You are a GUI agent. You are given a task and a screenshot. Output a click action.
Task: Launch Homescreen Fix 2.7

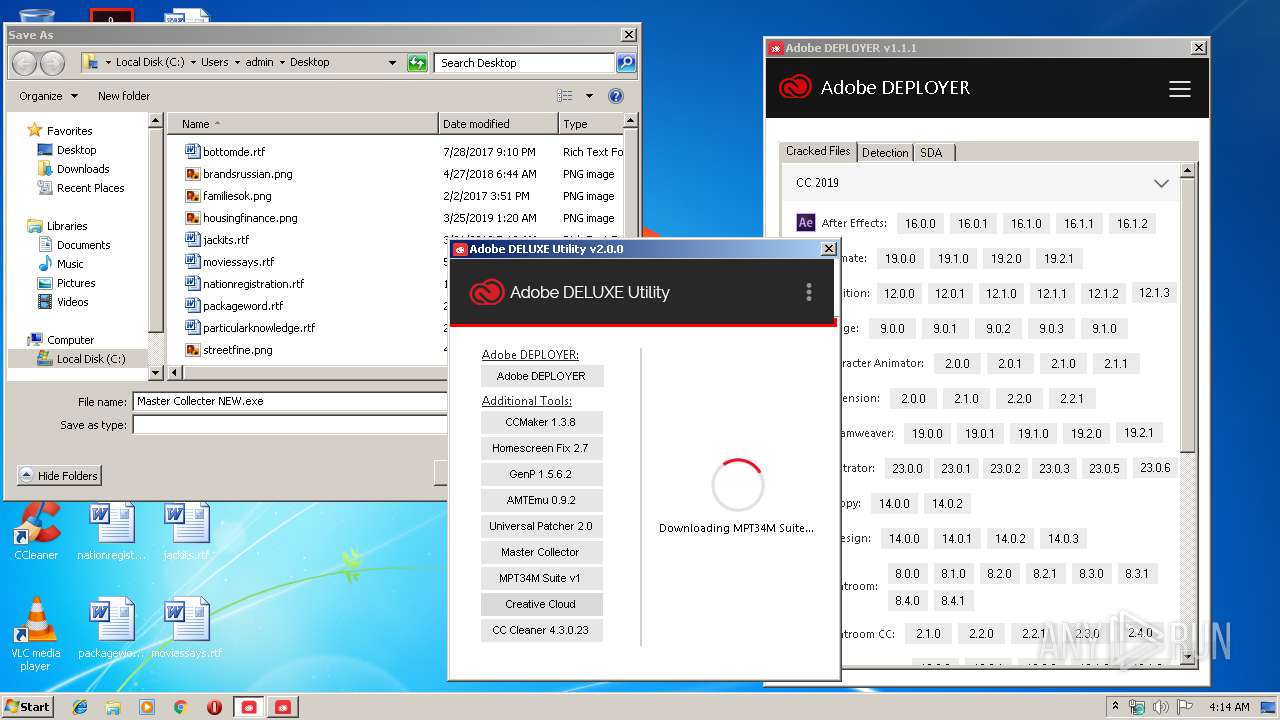tap(541, 448)
